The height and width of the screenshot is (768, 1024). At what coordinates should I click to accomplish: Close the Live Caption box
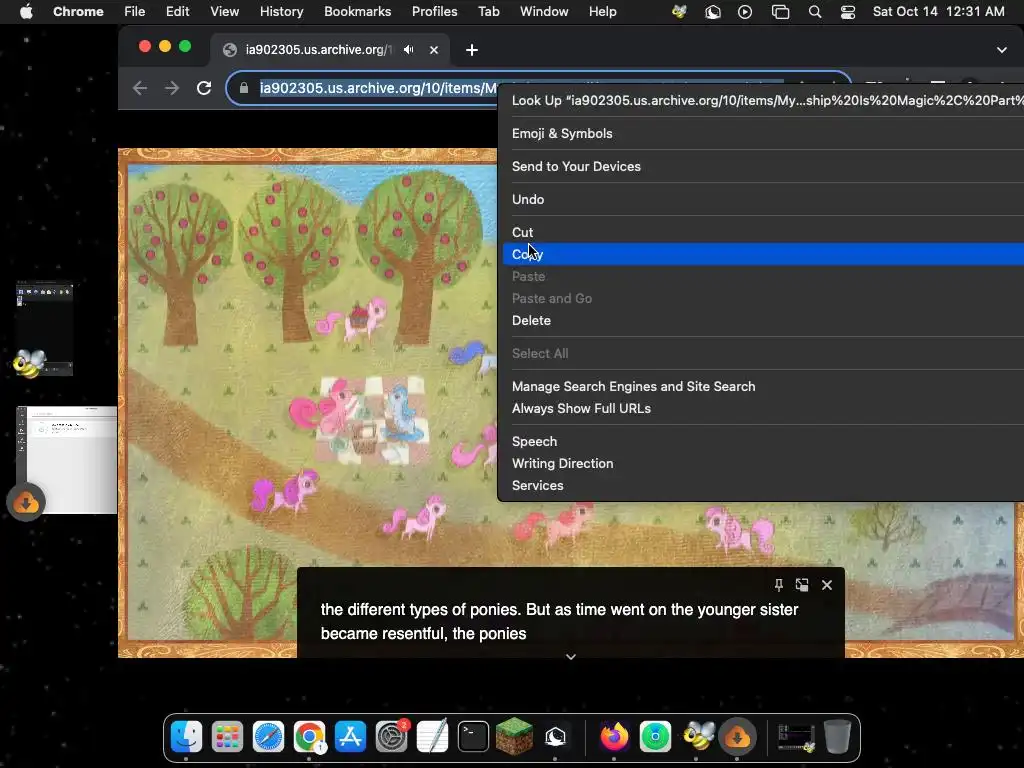tap(827, 584)
